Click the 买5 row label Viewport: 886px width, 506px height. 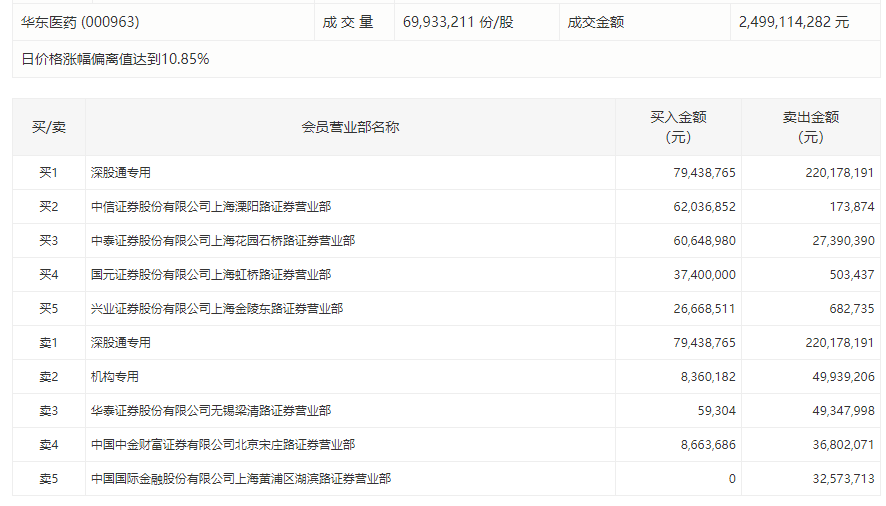pyautogui.click(x=49, y=308)
